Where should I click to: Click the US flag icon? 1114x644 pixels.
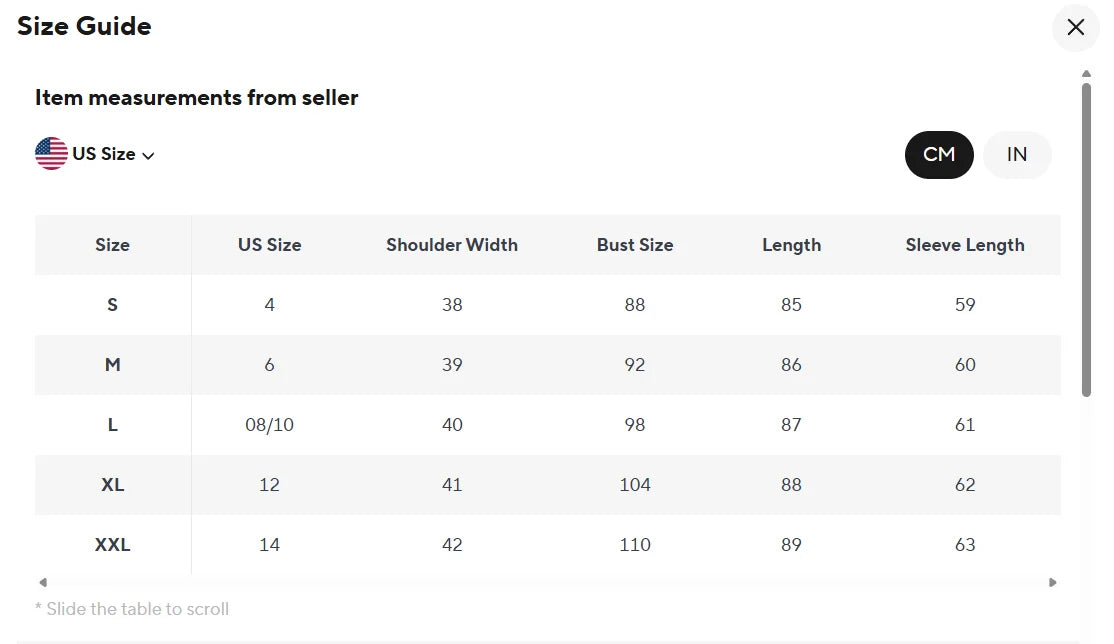tap(50, 153)
